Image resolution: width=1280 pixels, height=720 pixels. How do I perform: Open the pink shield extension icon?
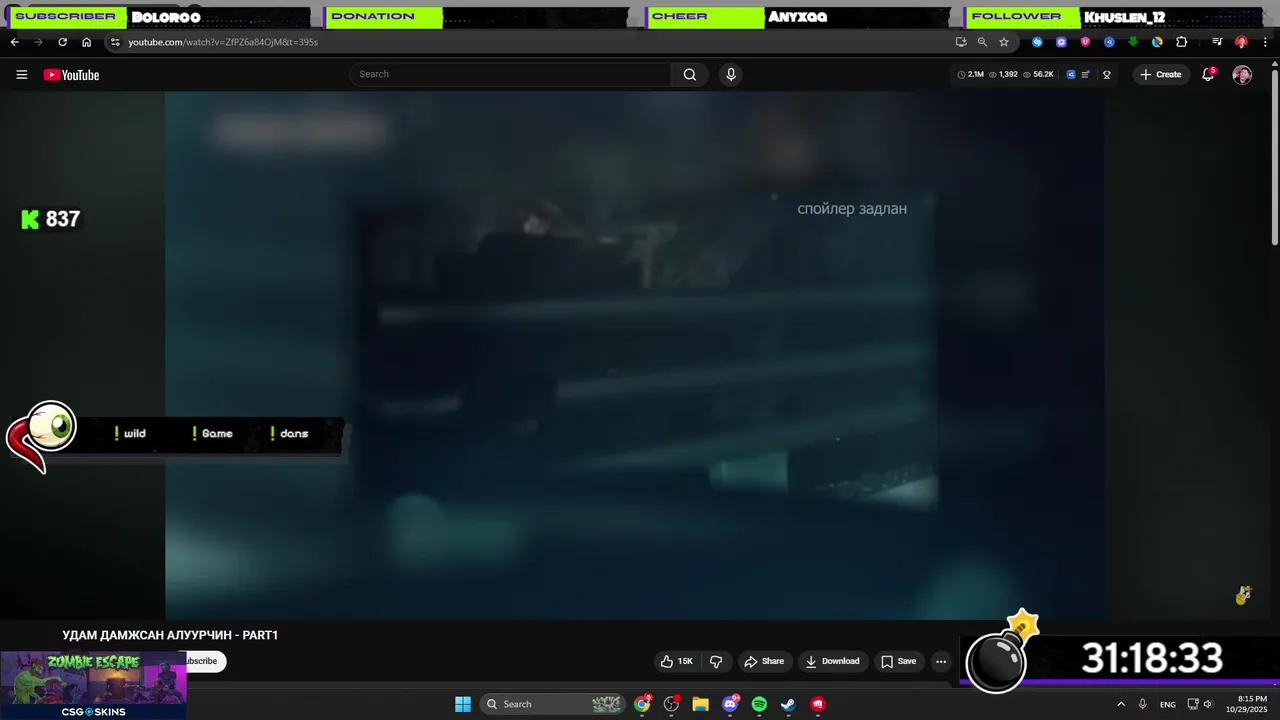1085,42
